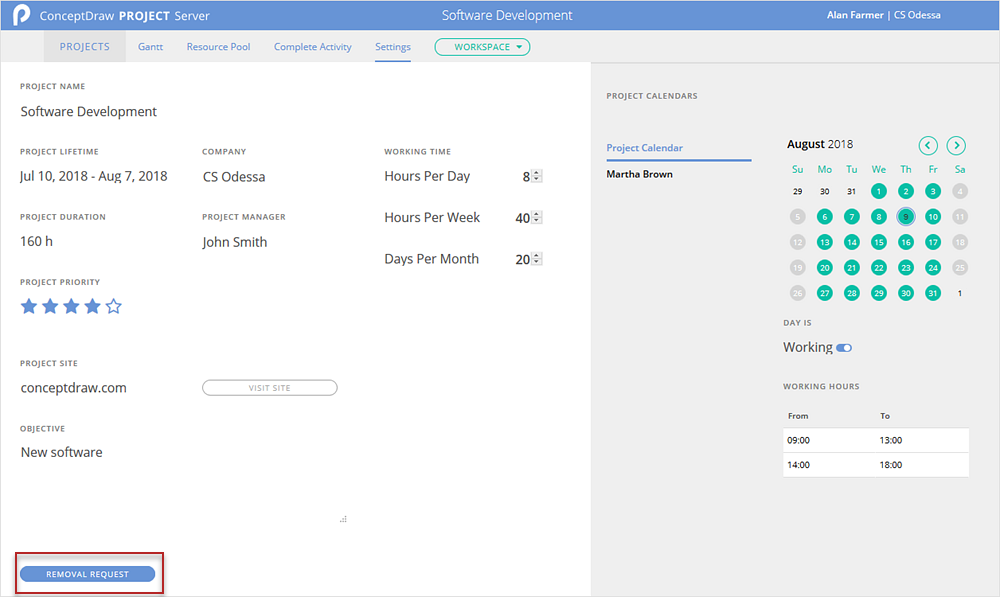Adjust Hours Per Week stepper
This screenshot has height=597, width=1000.
[x=537, y=217]
